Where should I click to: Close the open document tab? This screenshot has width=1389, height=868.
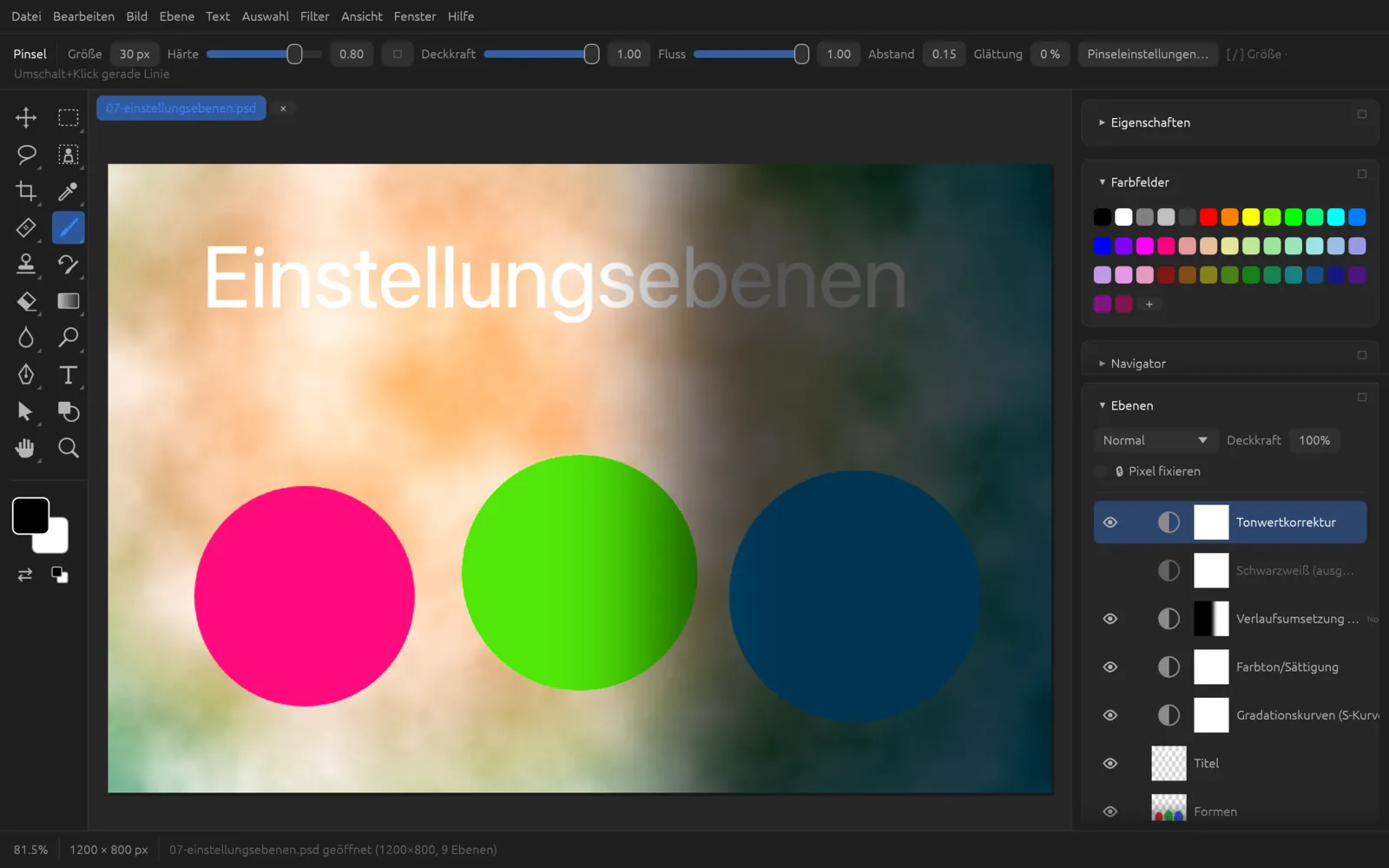(283, 108)
